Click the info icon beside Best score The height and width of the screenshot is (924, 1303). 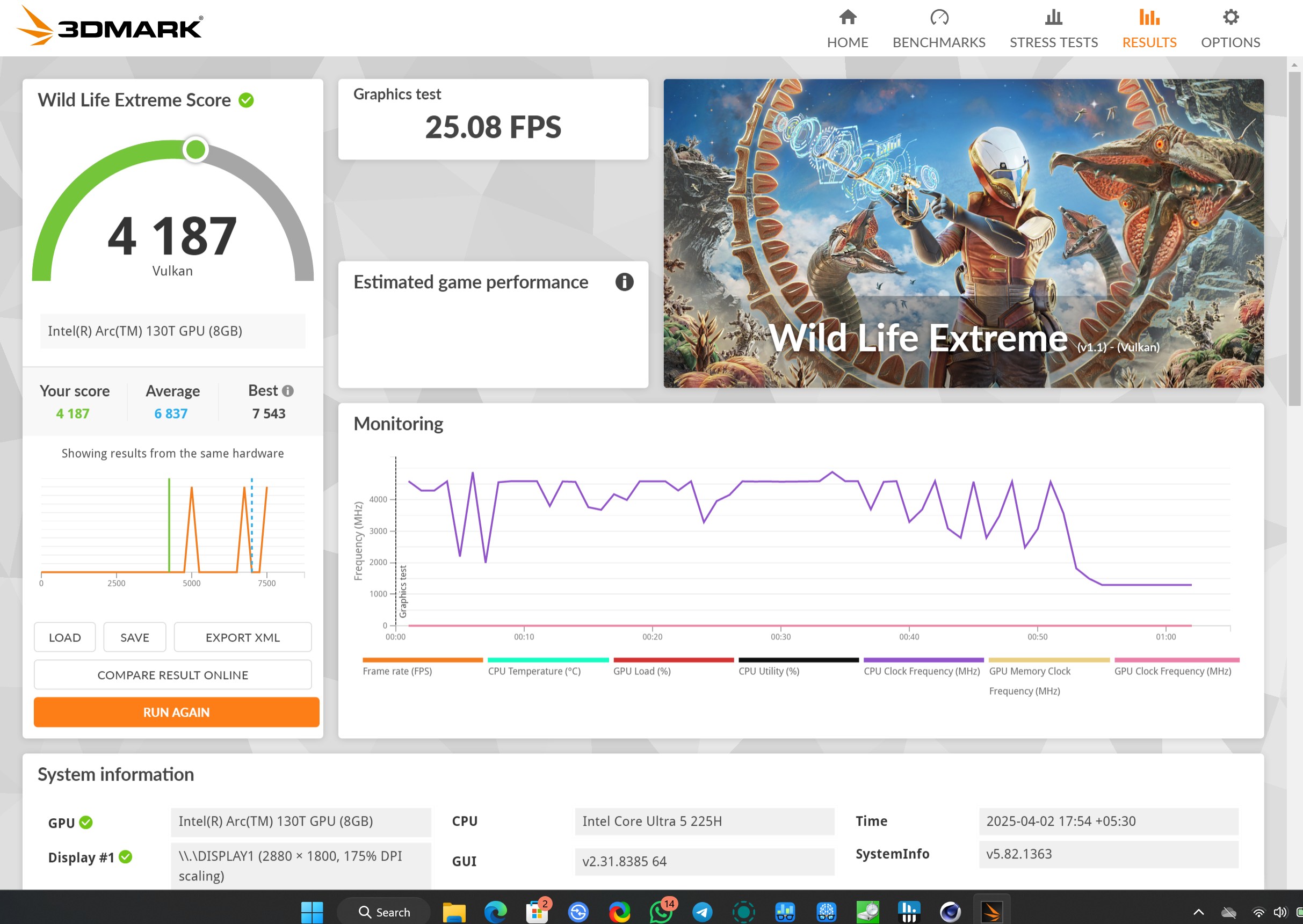click(288, 391)
